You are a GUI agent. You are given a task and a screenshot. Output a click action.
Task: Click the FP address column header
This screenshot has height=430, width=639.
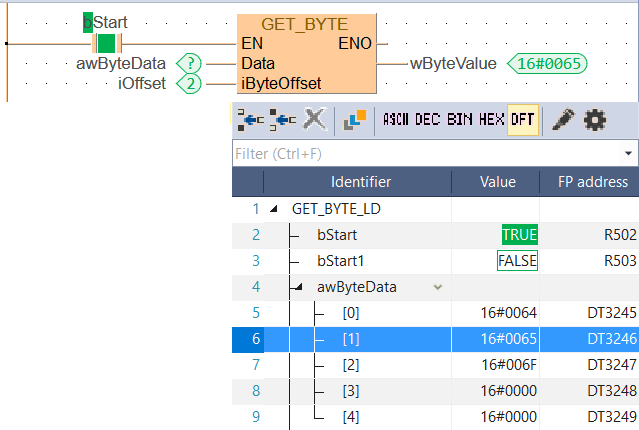click(591, 182)
